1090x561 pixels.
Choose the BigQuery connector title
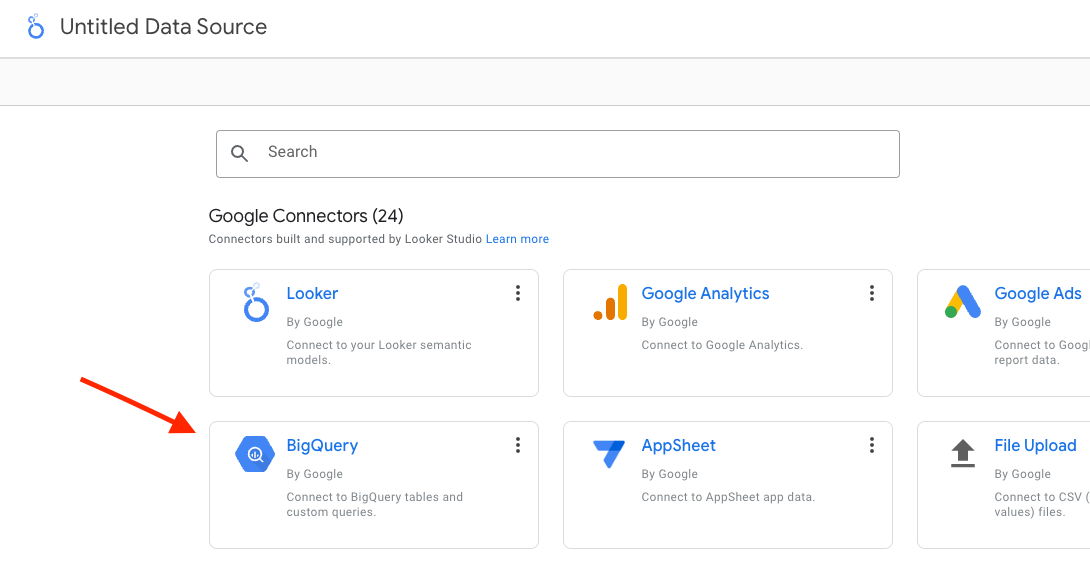coord(322,446)
